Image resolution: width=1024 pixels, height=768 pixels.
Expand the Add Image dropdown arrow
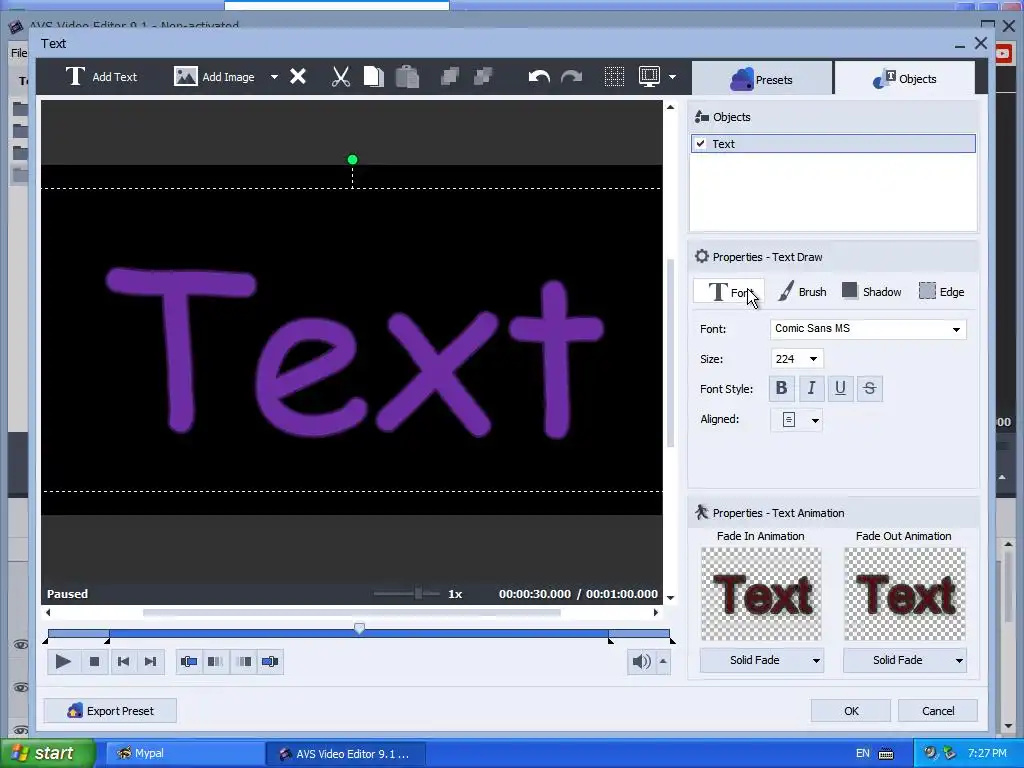pos(274,77)
